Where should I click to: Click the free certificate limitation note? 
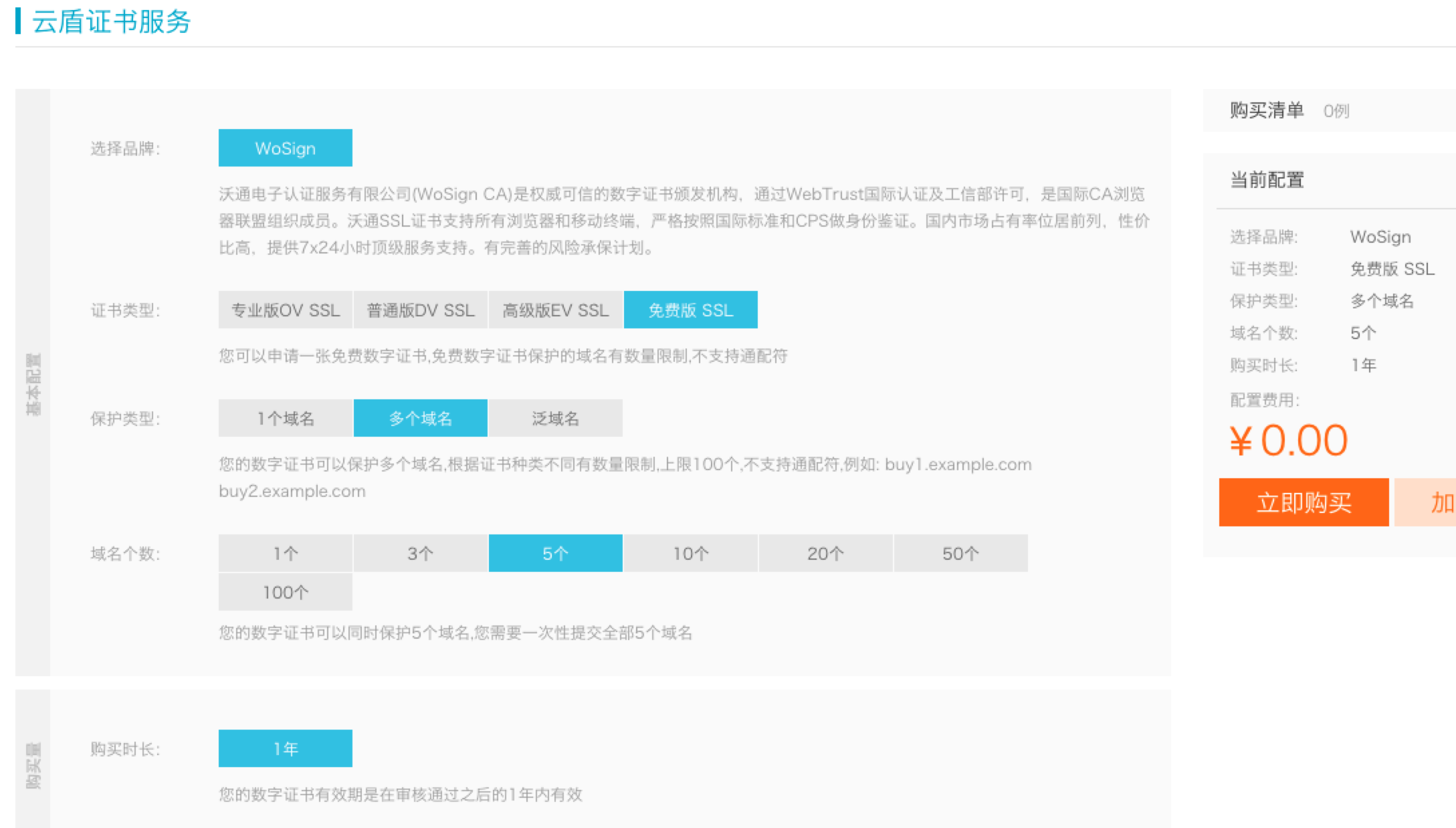(x=503, y=356)
